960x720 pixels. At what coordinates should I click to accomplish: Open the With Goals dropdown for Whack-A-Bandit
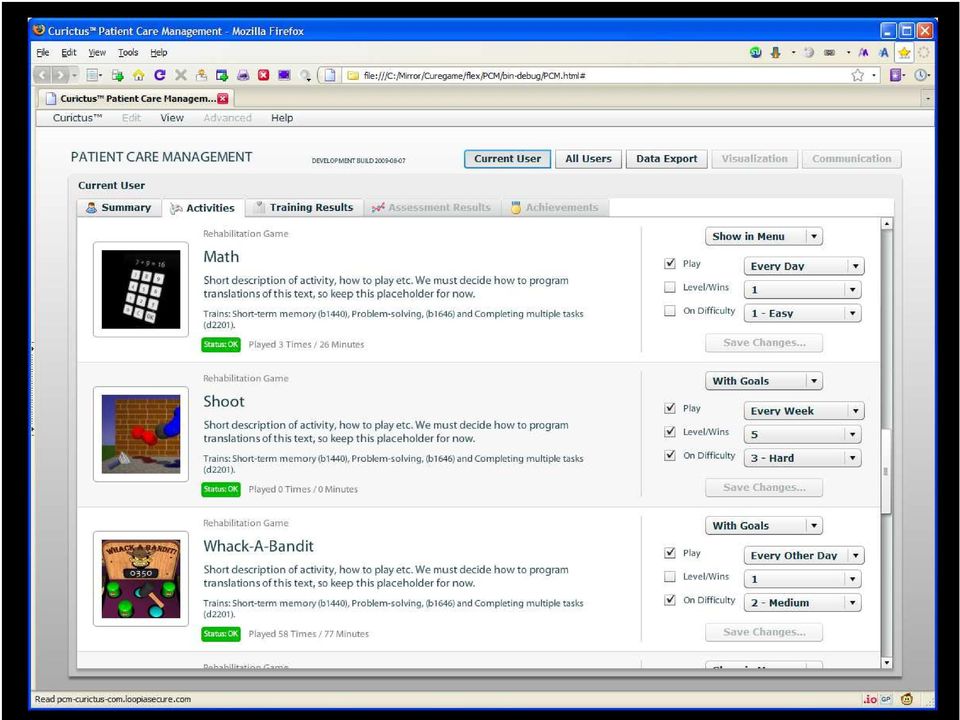coord(763,525)
